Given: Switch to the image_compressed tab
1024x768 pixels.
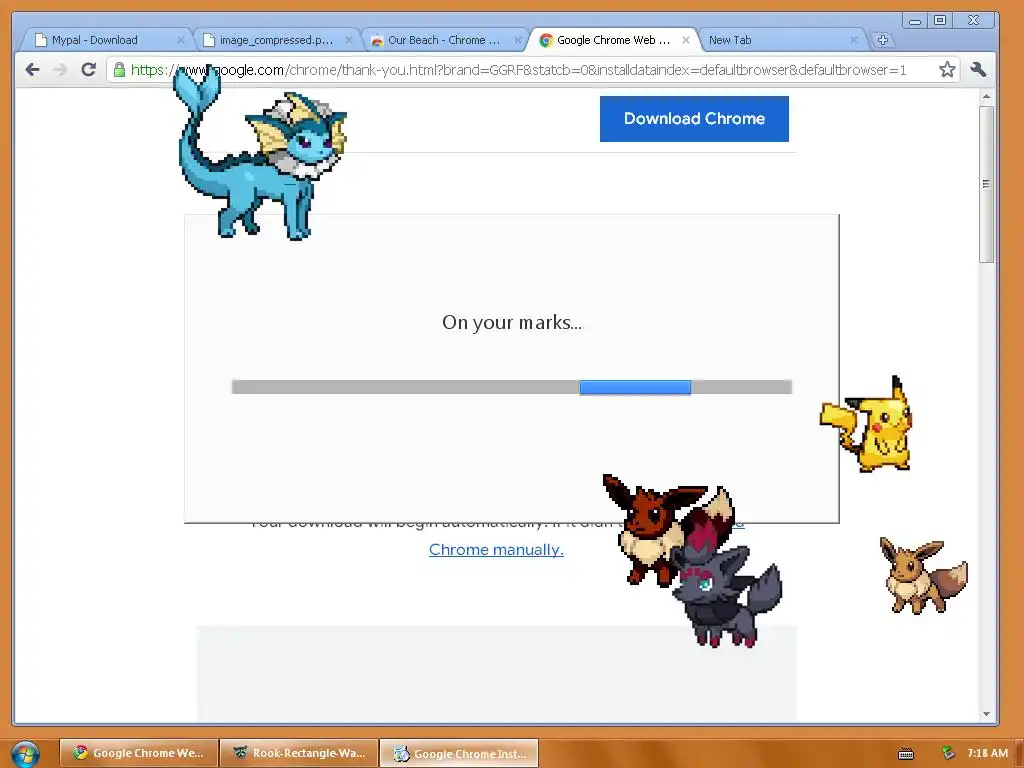Looking at the screenshot, I should (x=274, y=40).
